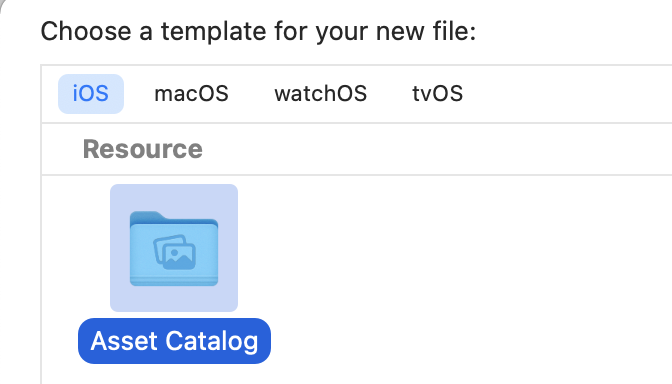Select the Asset Catalog folder icon

174,249
